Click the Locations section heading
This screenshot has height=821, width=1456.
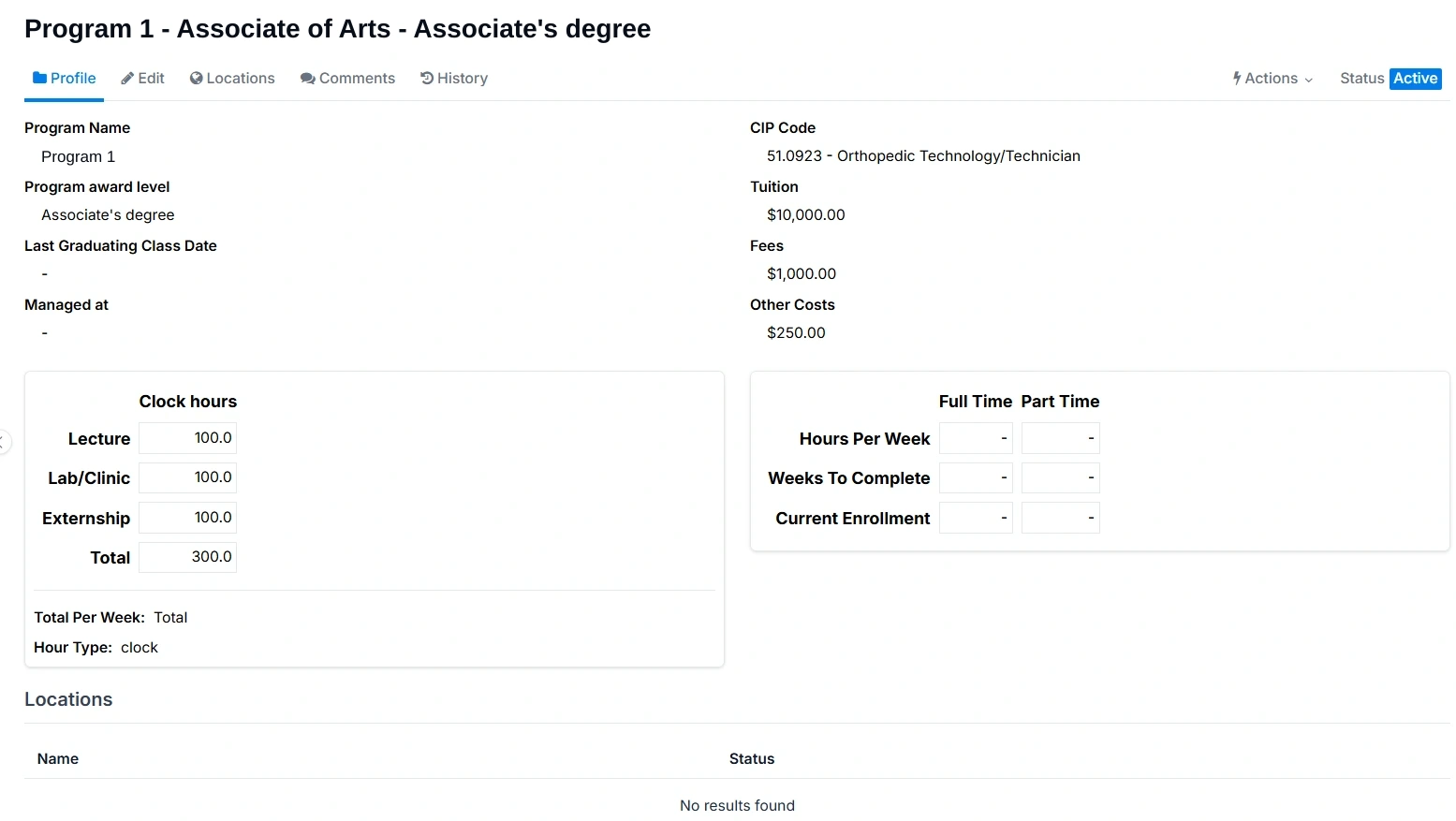coord(68,699)
